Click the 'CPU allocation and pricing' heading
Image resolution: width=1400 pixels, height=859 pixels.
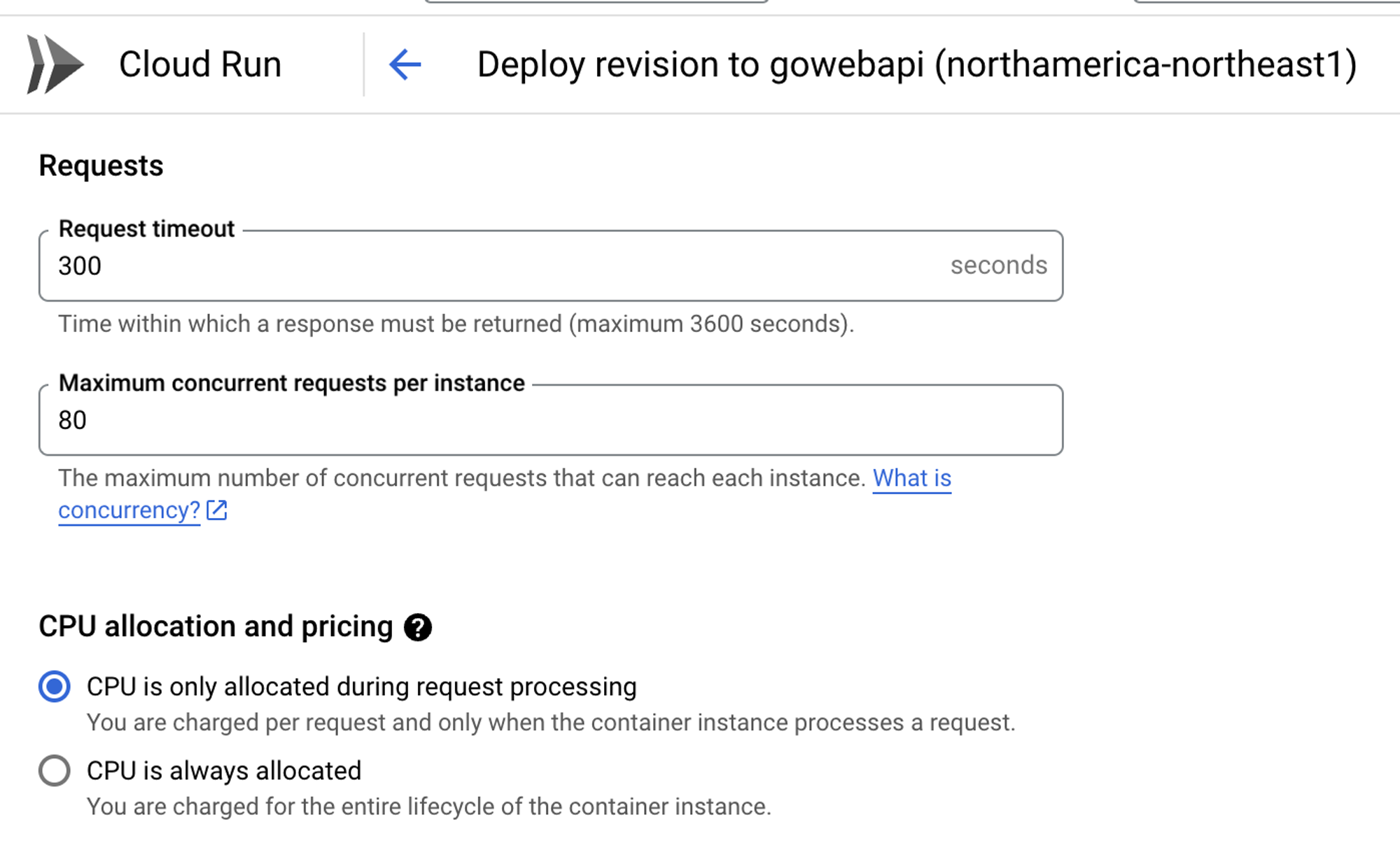pyautogui.click(x=216, y=627)
